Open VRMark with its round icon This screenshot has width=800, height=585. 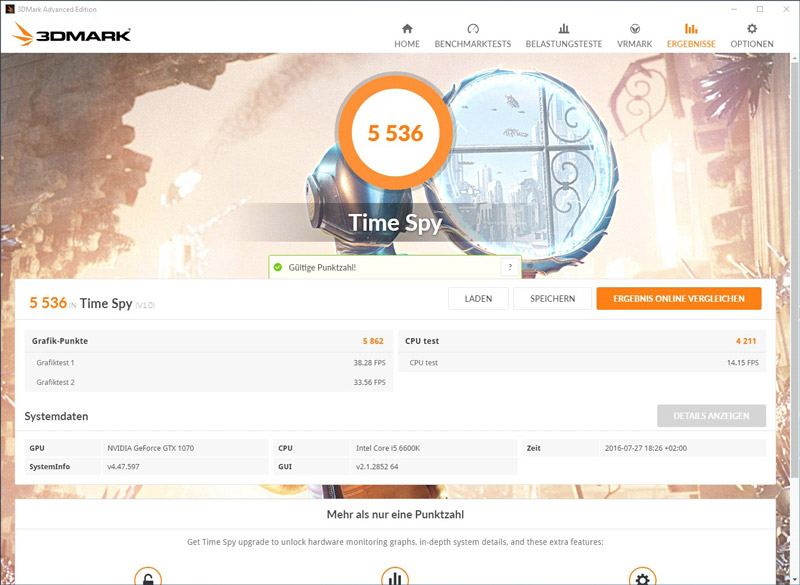click(635, 29)
